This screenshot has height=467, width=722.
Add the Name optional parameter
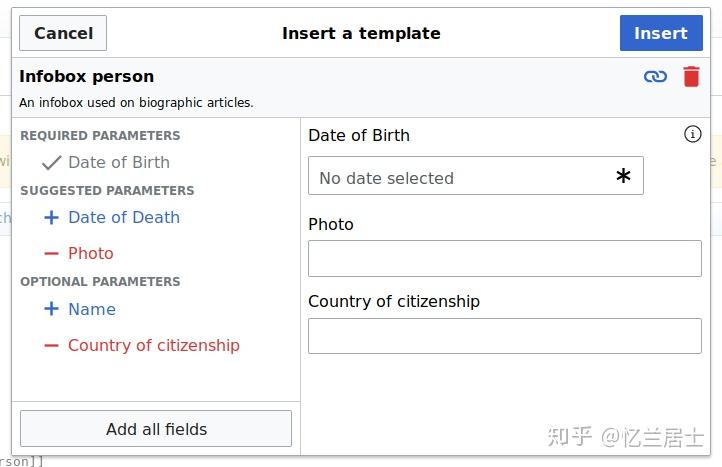pos(91,309)
